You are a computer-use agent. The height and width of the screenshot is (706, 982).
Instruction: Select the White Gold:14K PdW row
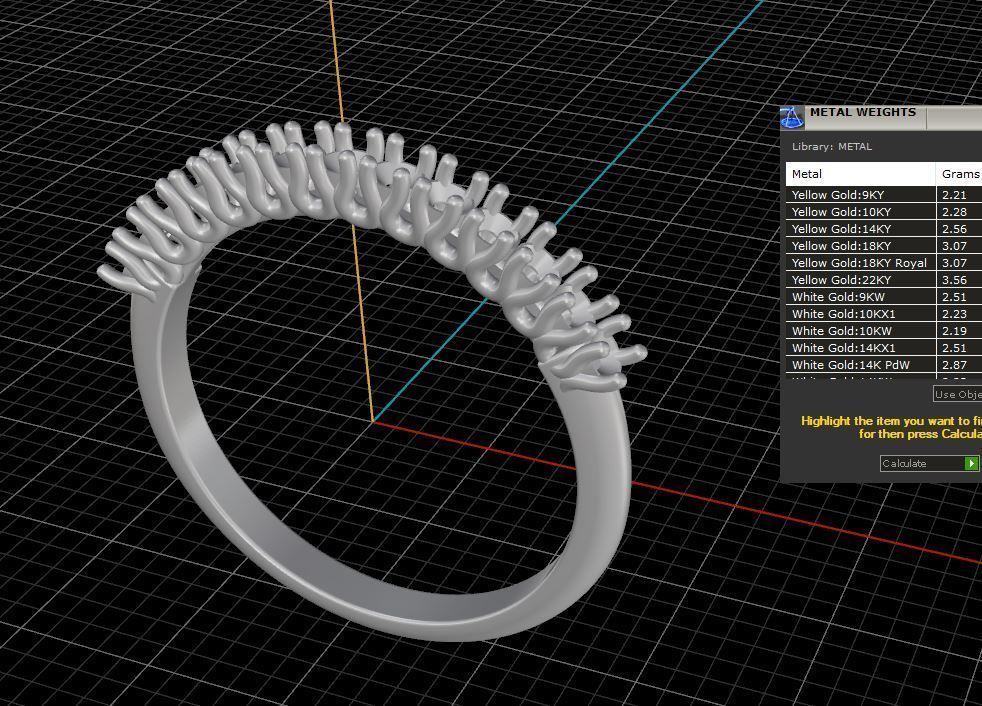pyautogui.click(x=884, y=364)
